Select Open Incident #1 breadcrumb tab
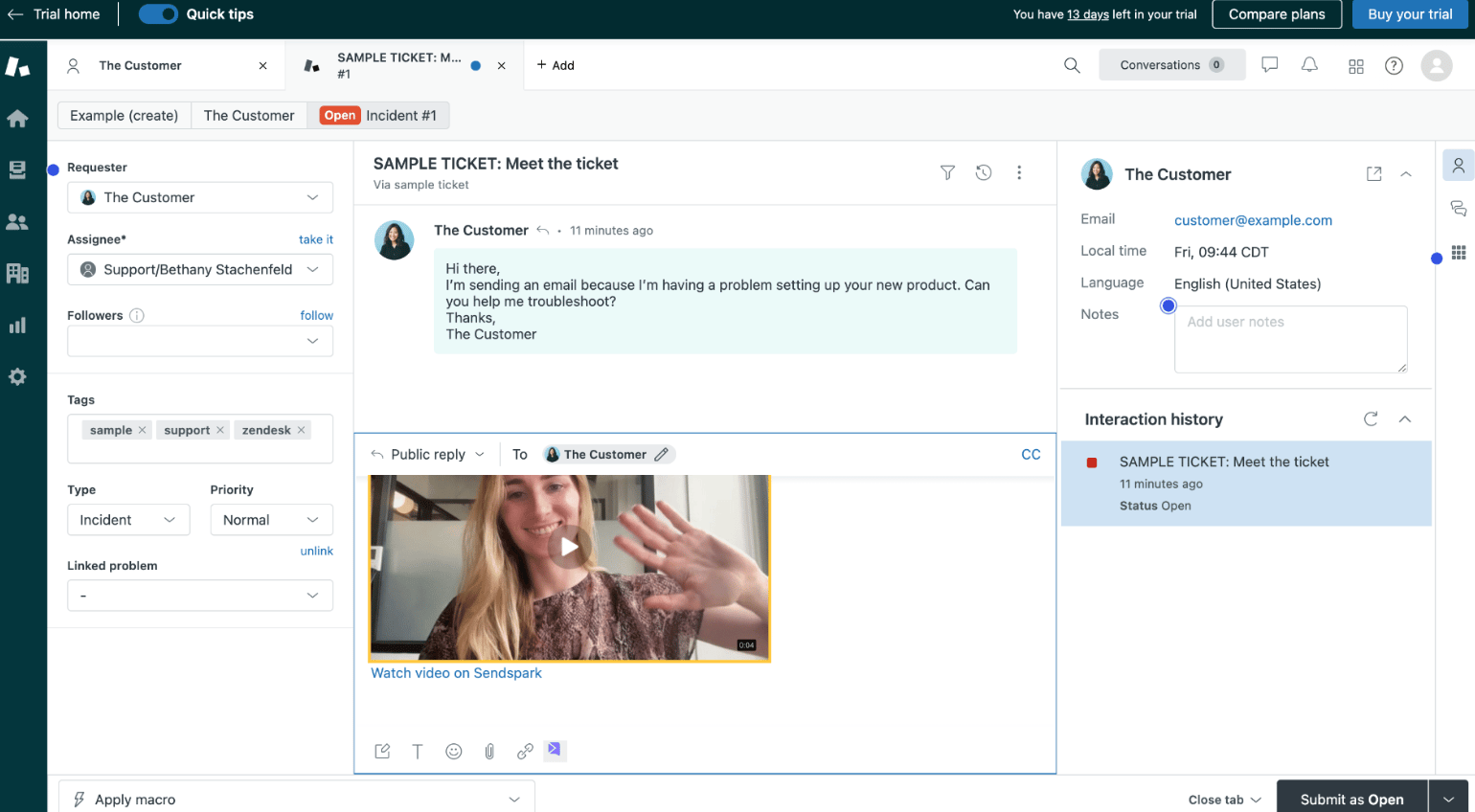This screenshot has height=812, width=1475. pos(378,116)
